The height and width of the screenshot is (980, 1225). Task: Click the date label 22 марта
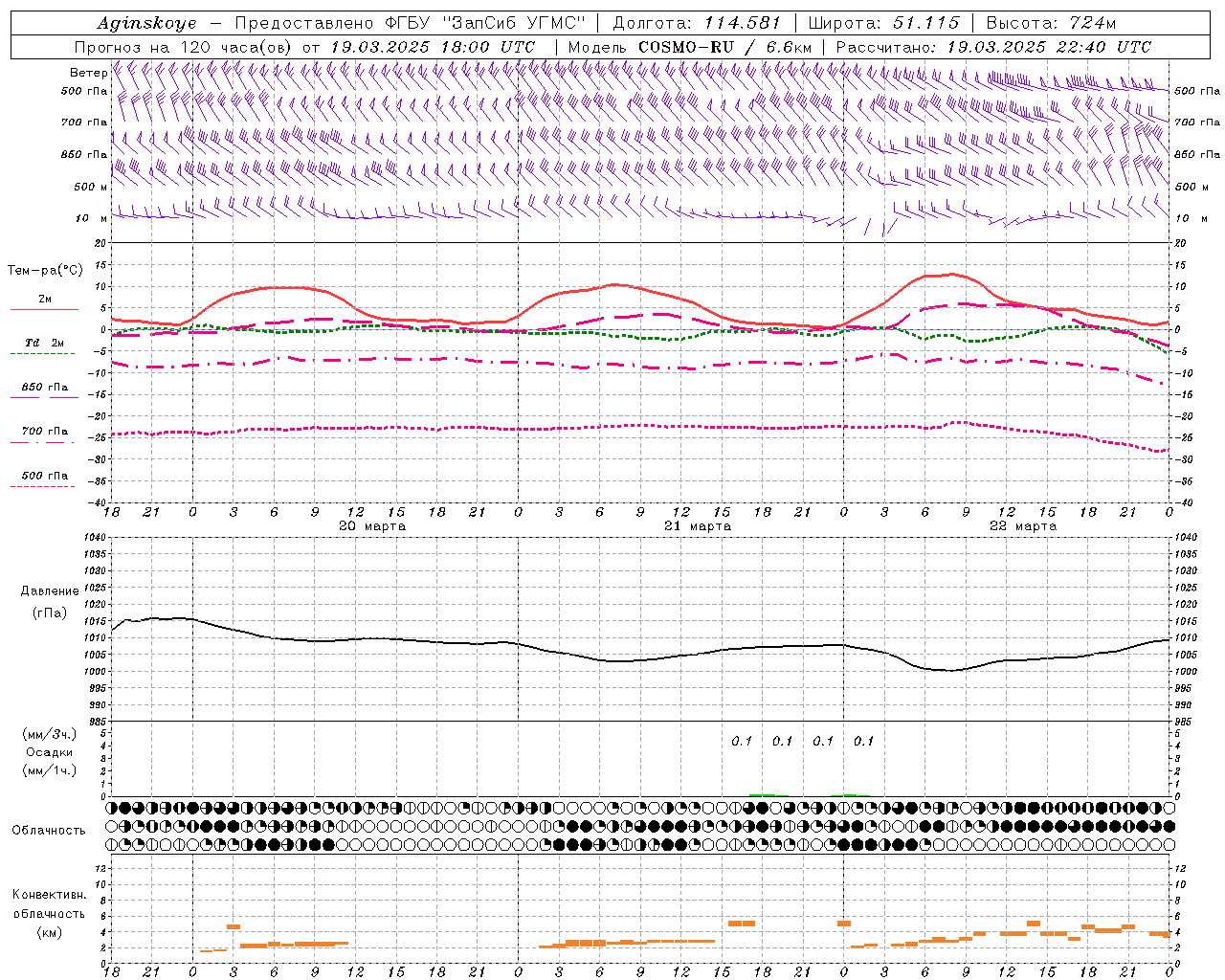pyautogui.click(x=1023, y=526)
